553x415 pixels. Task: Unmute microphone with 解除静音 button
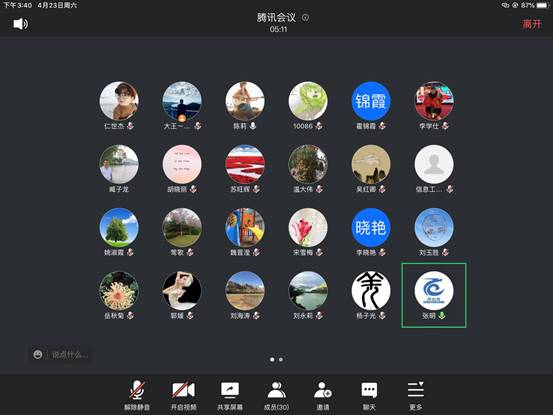[137, 395]
